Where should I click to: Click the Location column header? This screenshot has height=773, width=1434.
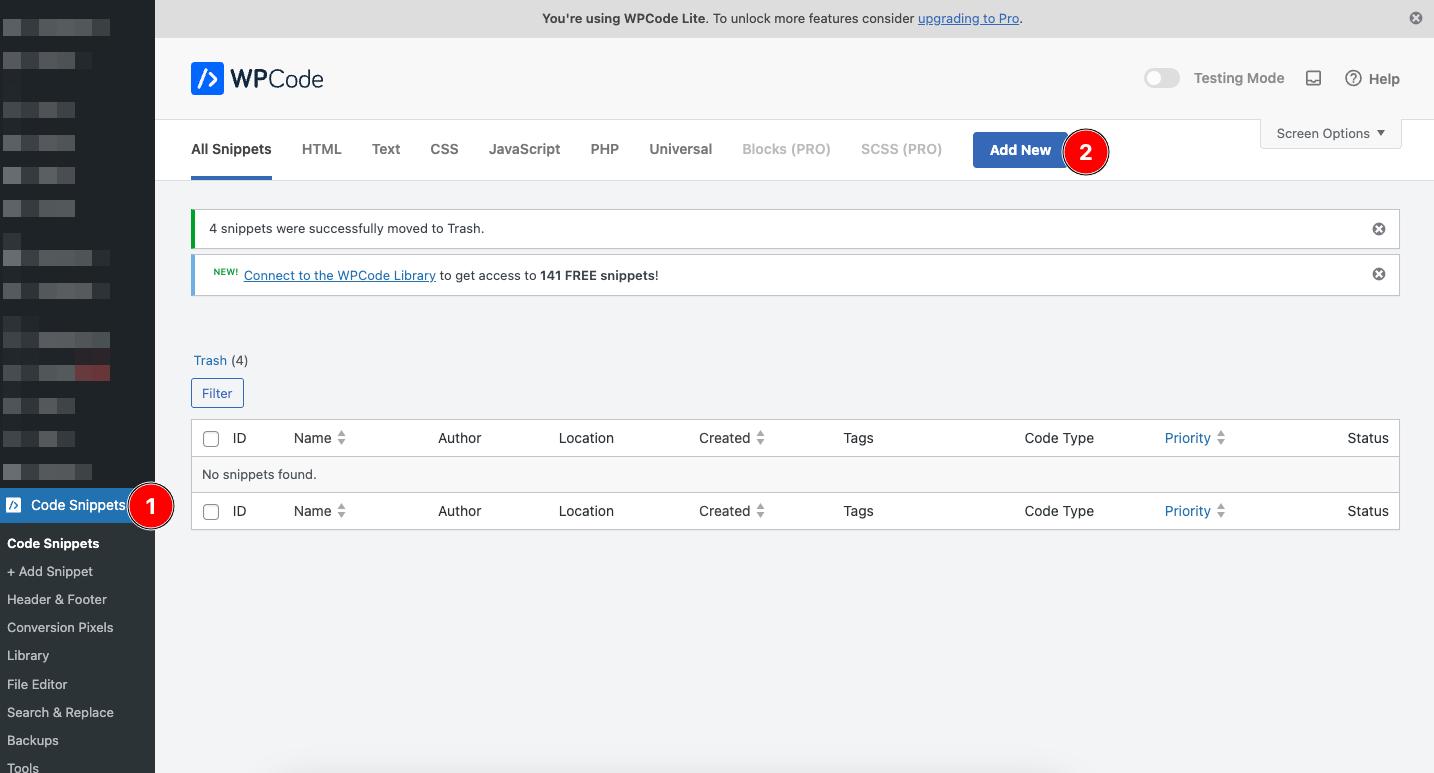coord(586,438)
